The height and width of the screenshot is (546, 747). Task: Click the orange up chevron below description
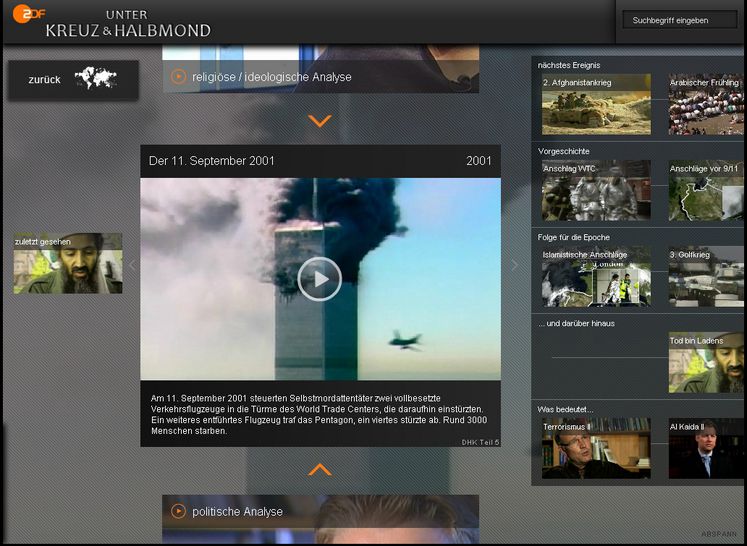tap(320, 470)
